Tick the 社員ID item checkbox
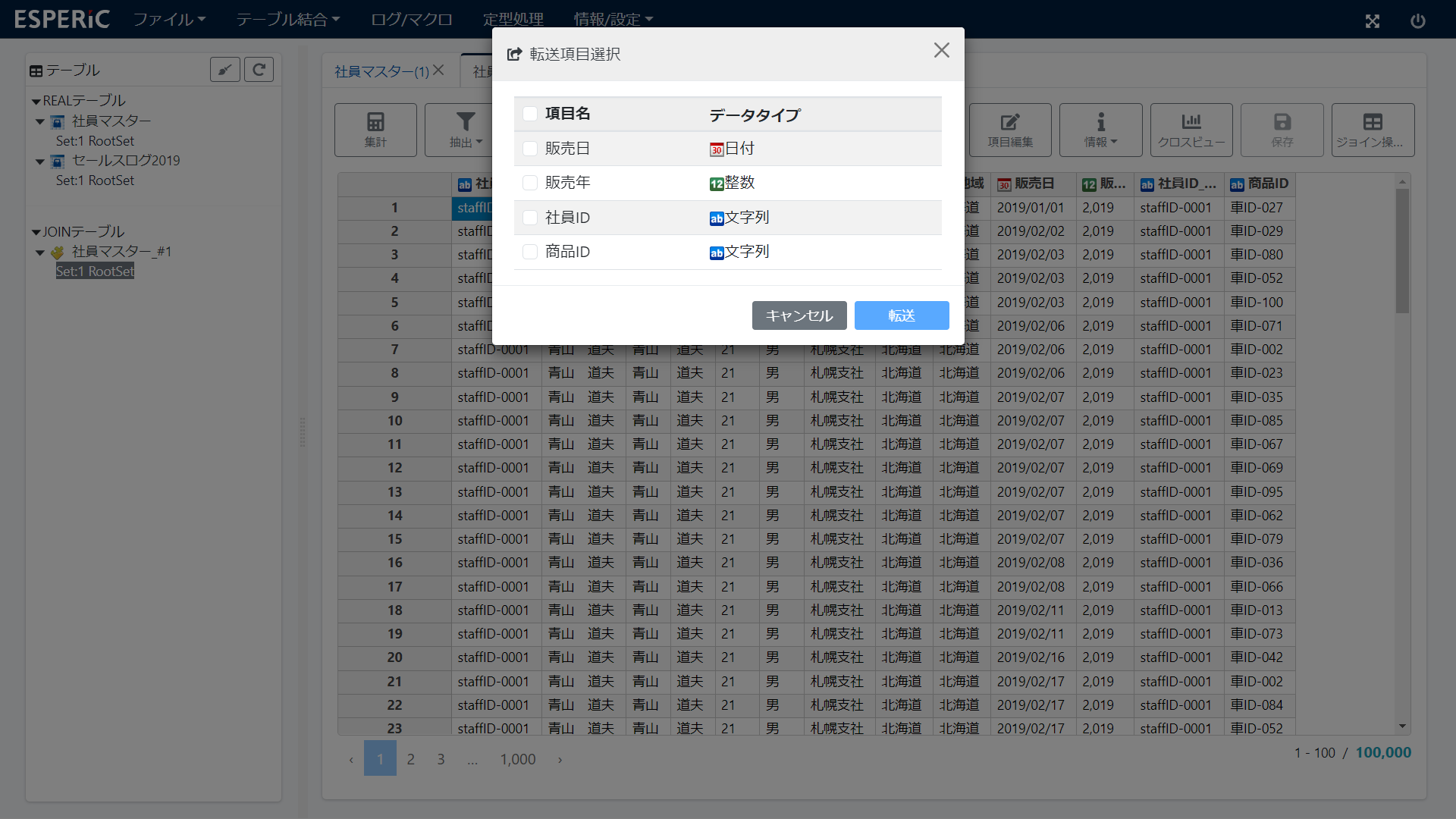 tap(530, 218)
